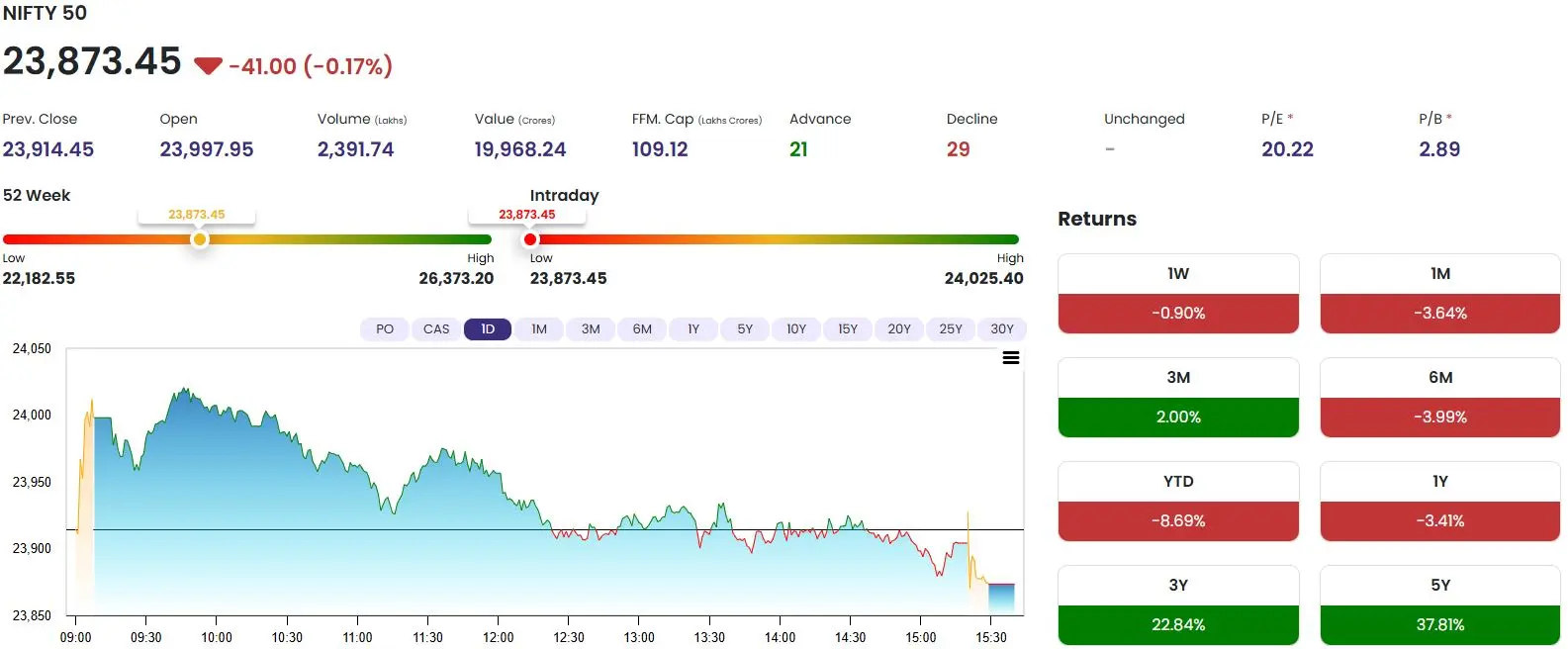This screenshot has width=1568, height=649.
Task: Click the 15:30 time axis label
Action: point(991,637)
